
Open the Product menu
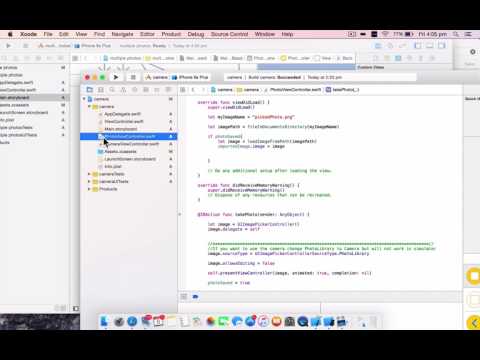[x=171, y=34]
